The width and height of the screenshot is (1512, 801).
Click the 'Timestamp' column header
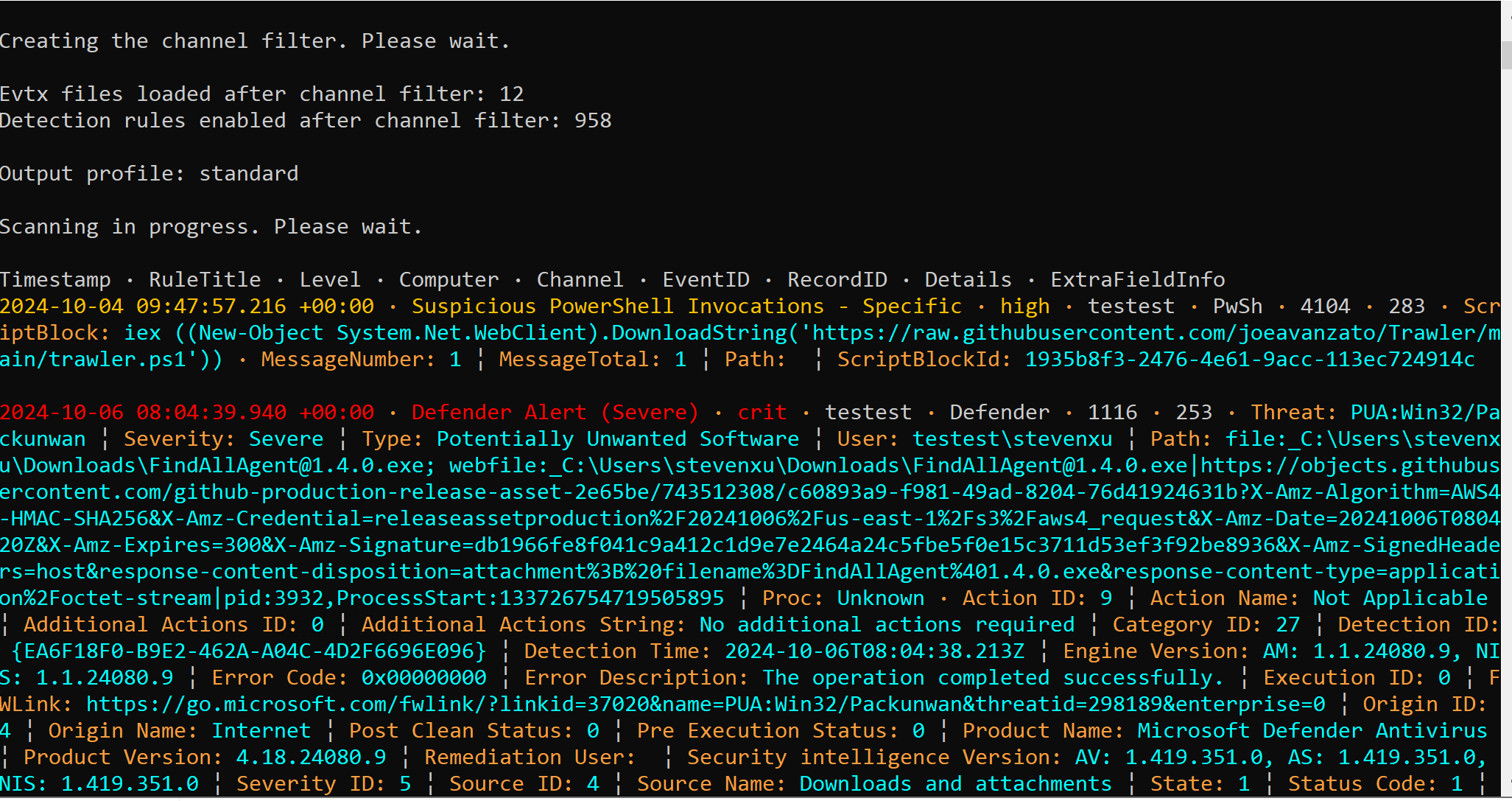point(55,280)
